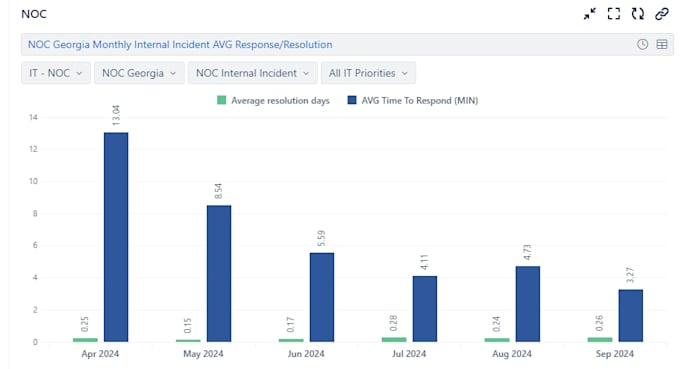Click the Apr 2024 green bar 0.25

pos(85,340)
